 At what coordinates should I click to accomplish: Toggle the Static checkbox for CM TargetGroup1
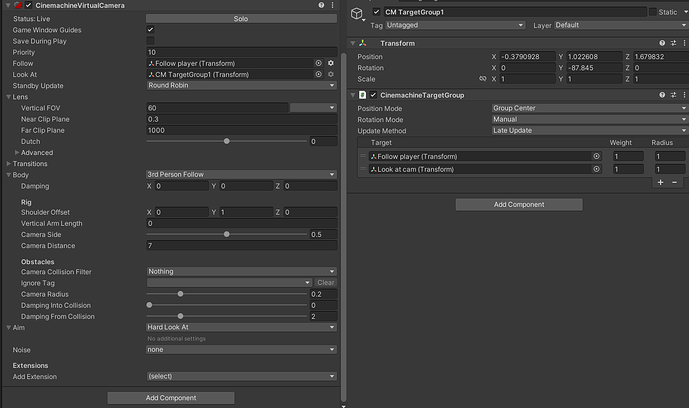pyautogui.click(x=651, y=12)
